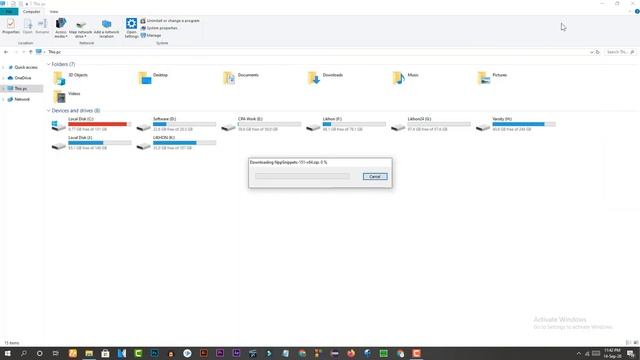The image size is (640, 360).
Task: Select Software (D:) drive
Action: 176,124
